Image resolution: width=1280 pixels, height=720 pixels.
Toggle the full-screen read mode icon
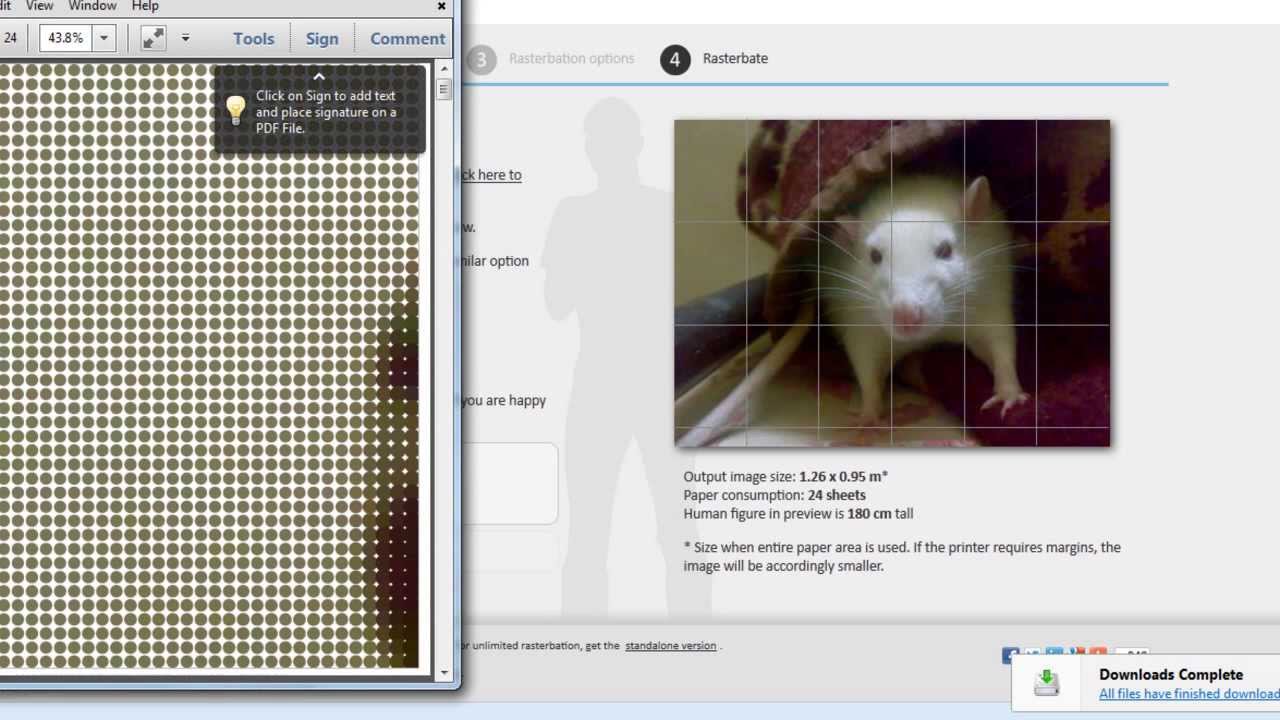point(153,38)
